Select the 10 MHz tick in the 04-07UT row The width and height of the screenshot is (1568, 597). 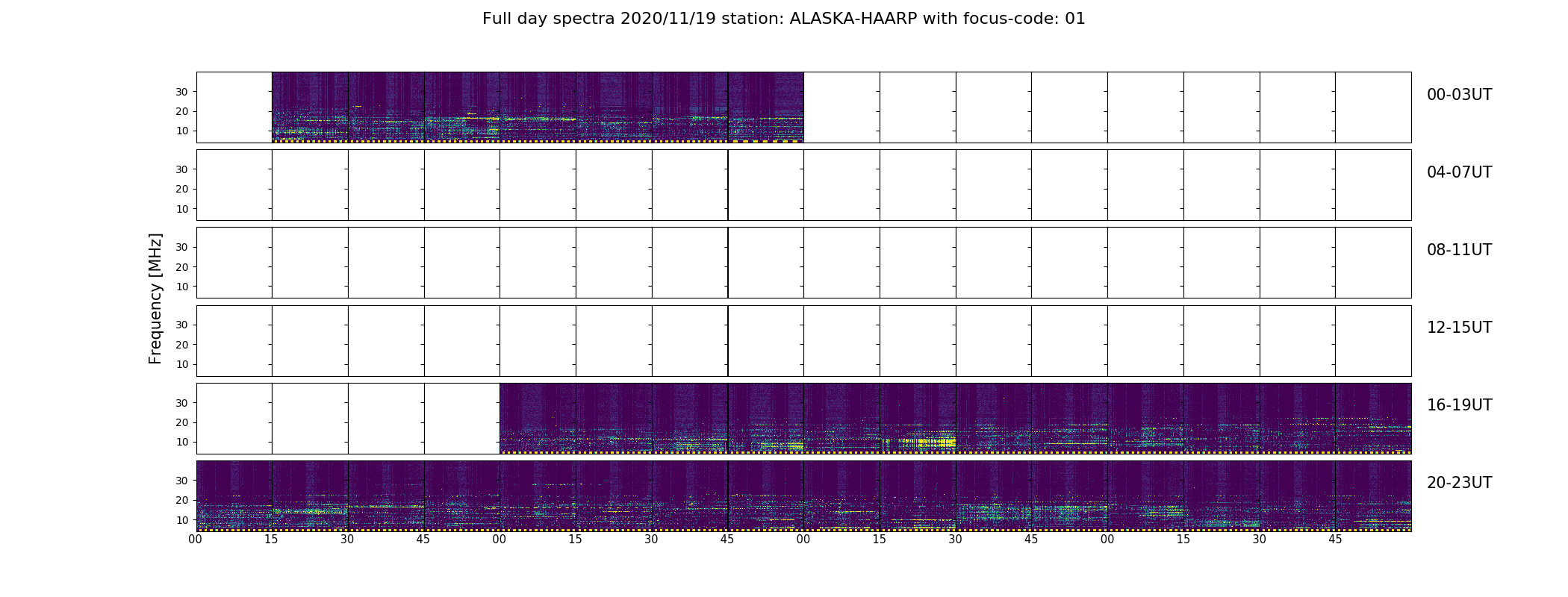[x=181, y=209]
